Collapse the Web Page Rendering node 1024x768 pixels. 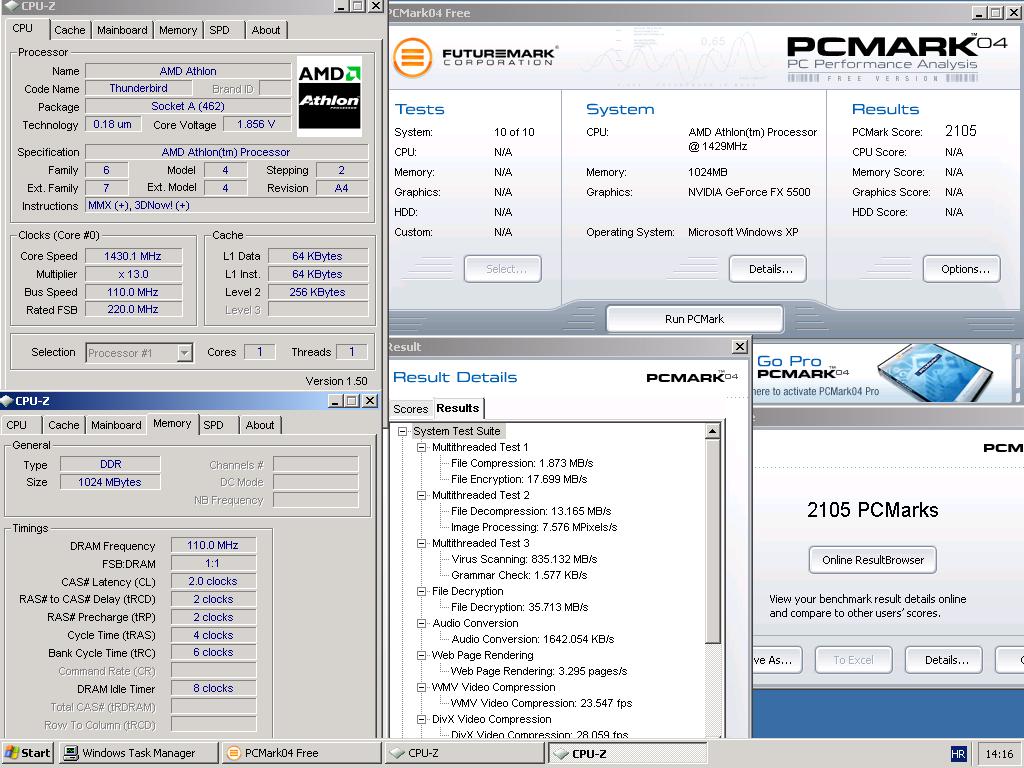click(421, 655)
